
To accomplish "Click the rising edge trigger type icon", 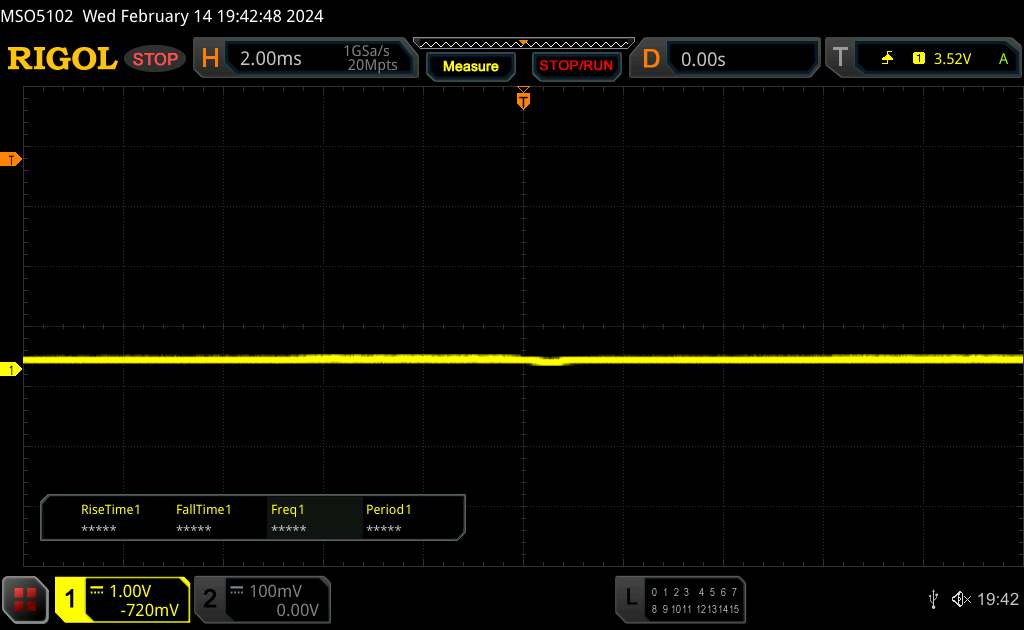I will [887, 59].
